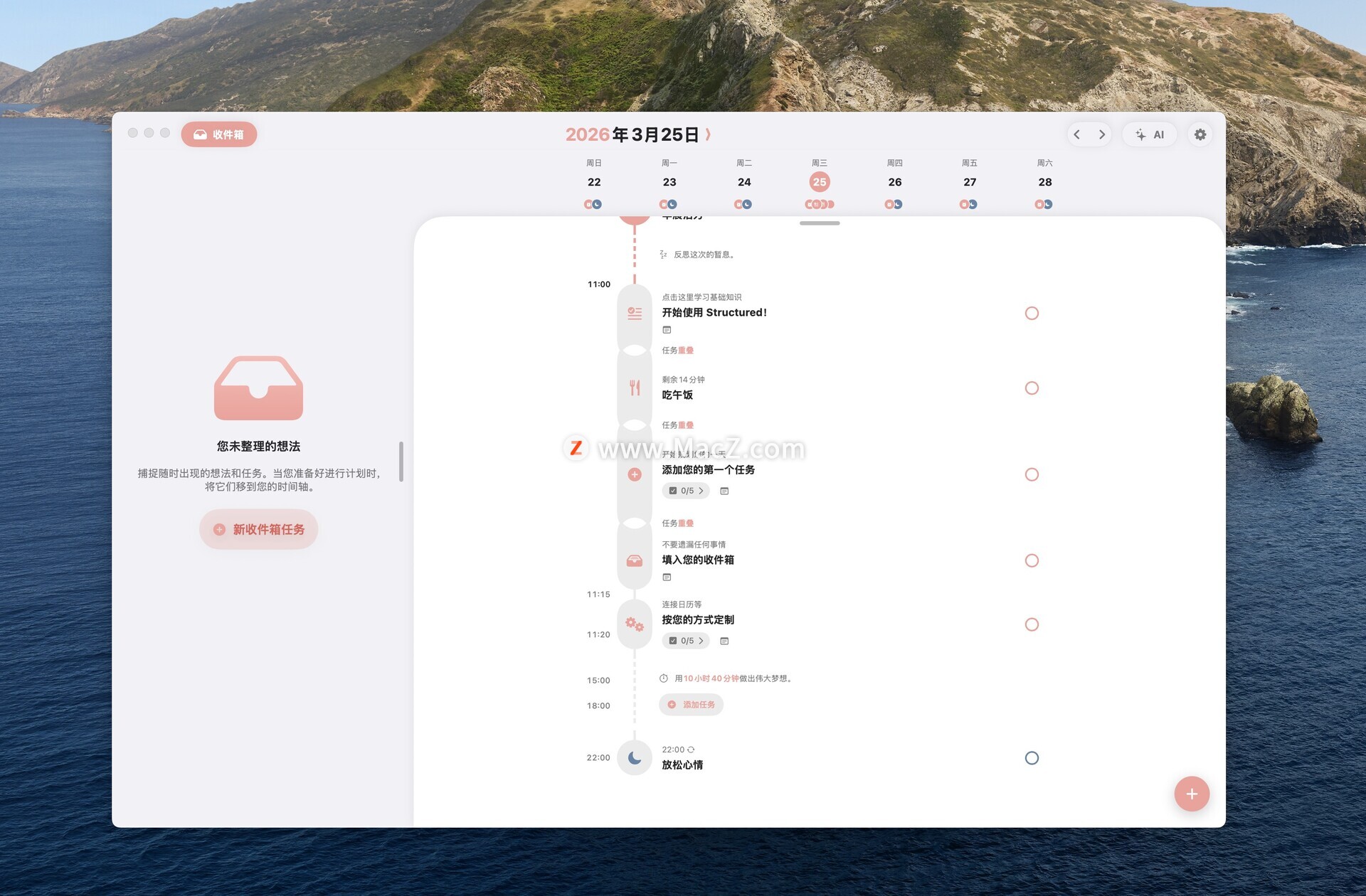Screen dimensions: 1366x896
Task: Click the 添加任务 button in the timeline
Action: coord(692,705)
